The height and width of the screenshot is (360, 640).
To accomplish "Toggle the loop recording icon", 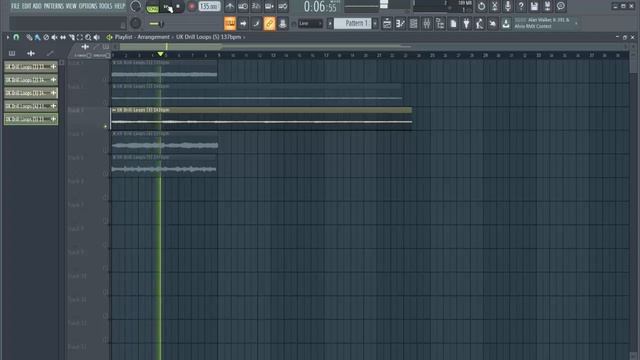I will click(282, 7).
